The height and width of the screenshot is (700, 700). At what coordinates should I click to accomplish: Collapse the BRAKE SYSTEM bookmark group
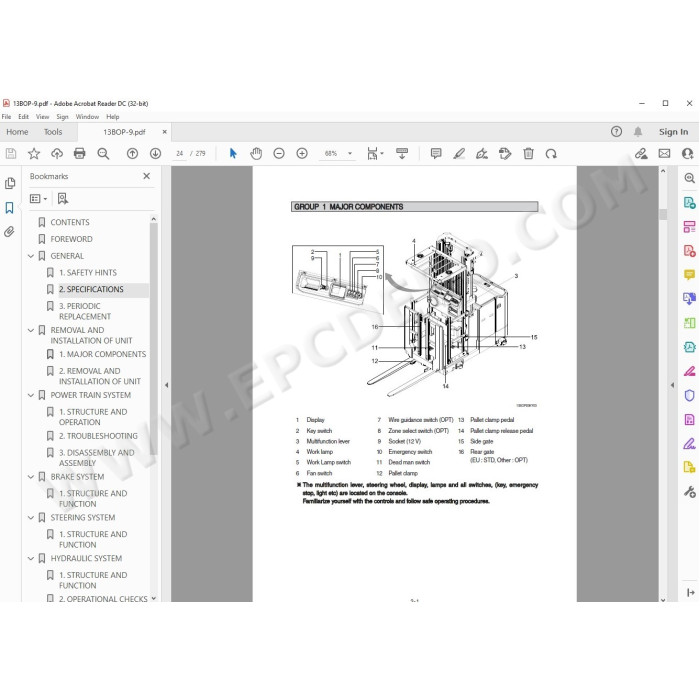(x=31, y=477)
